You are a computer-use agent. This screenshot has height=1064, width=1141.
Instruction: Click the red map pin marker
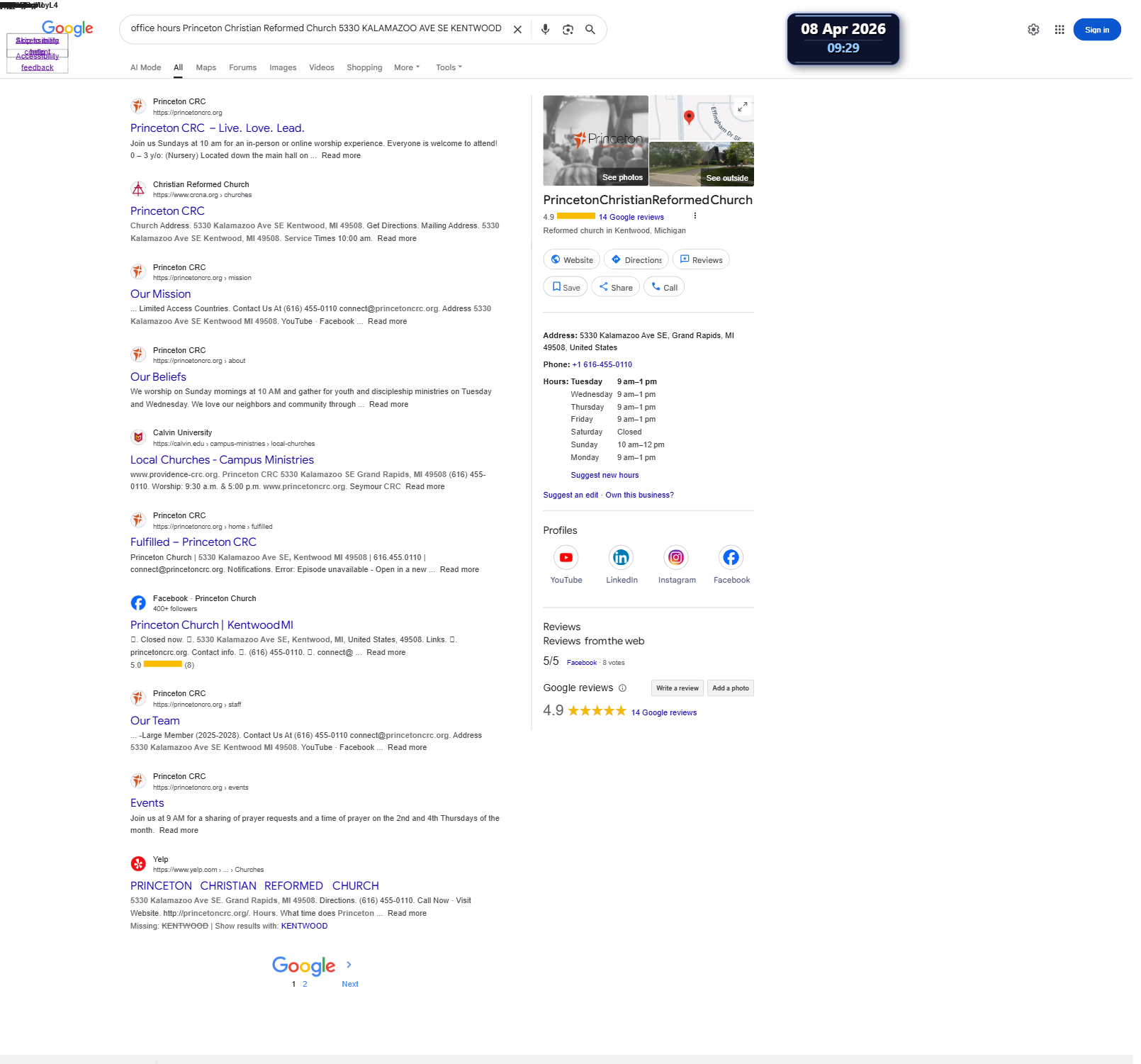coord(688,117)
